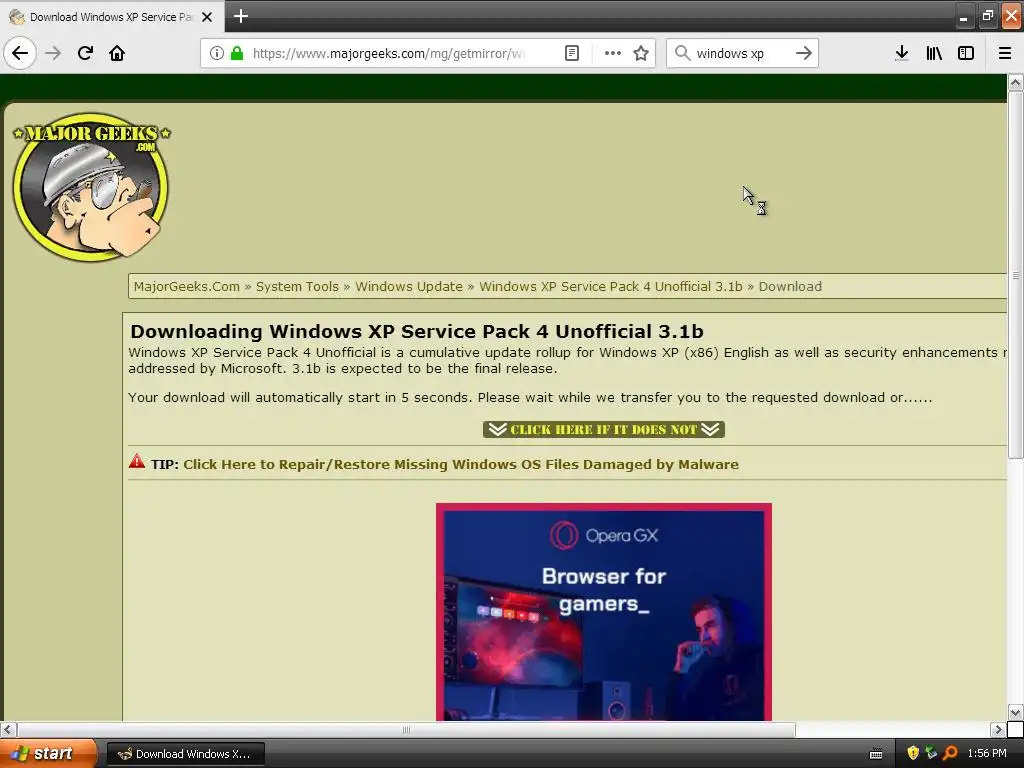Open Windows Update breadcrumb link
The height and width of the screenshot is (768, 1024).
[409, 287]
